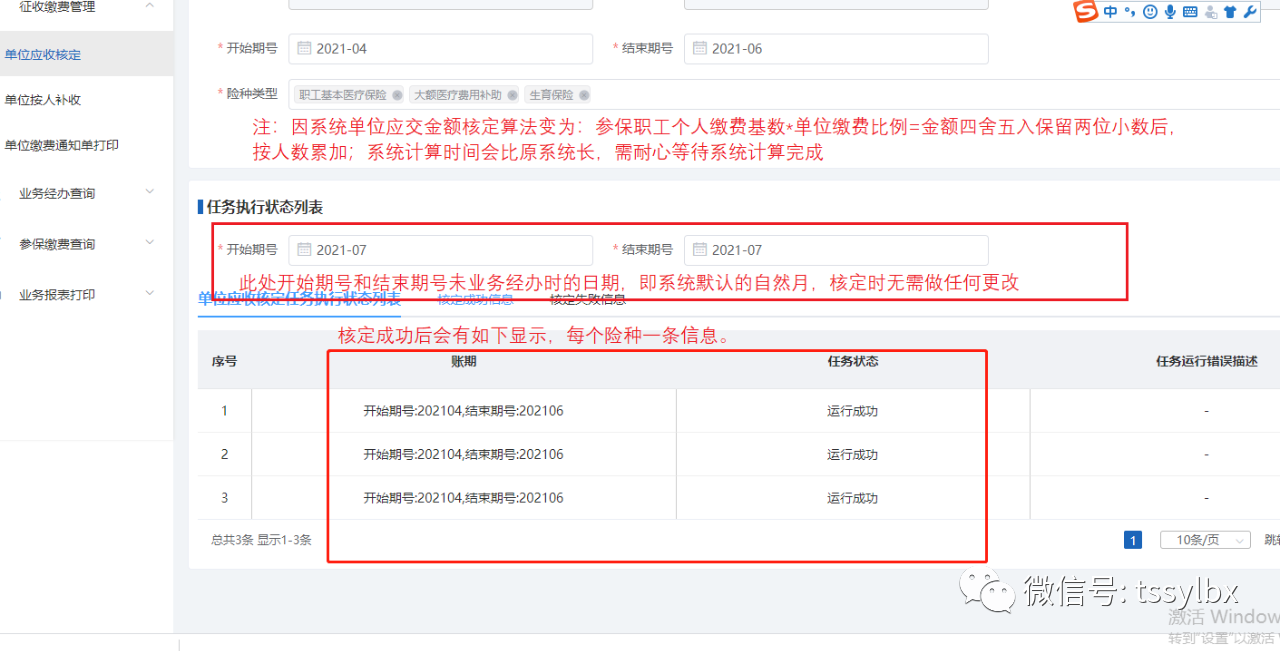
Task: Remove the 生育保险 tag via x icon
Action: click(584, 95)
